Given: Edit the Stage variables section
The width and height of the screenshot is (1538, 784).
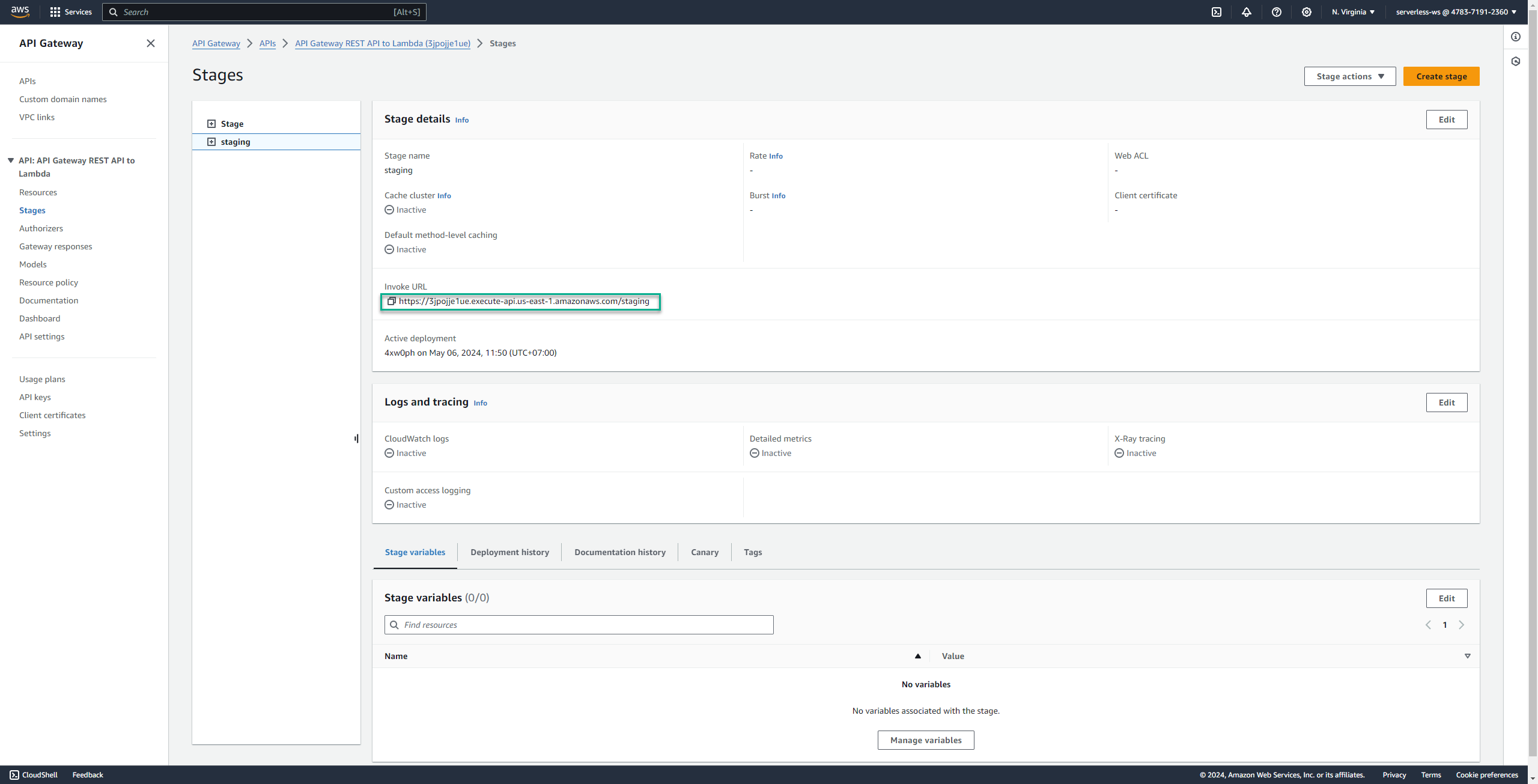Looking at the screenshot, I should point(1447,598).
